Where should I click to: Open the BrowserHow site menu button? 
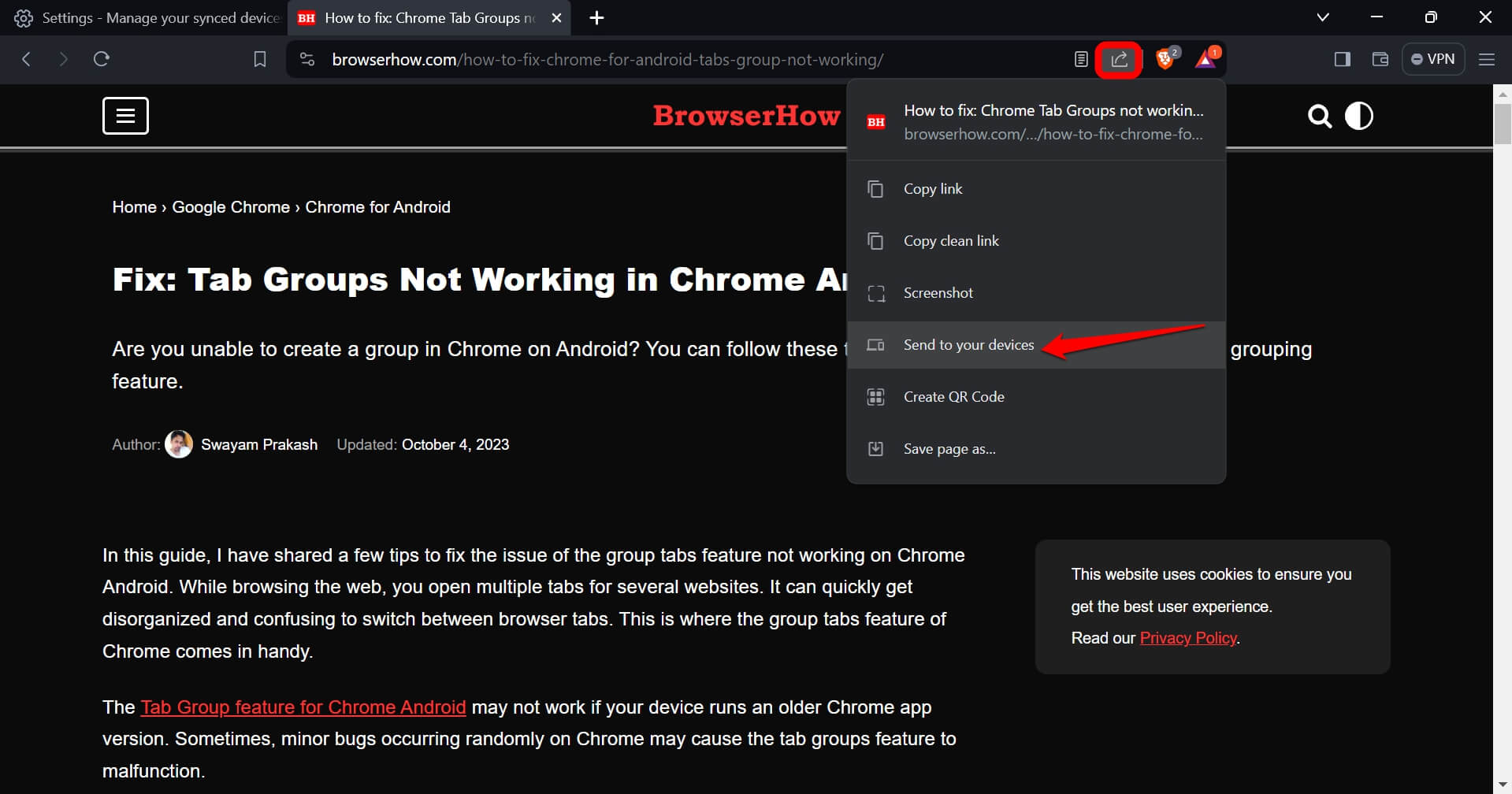coord(125,116)
